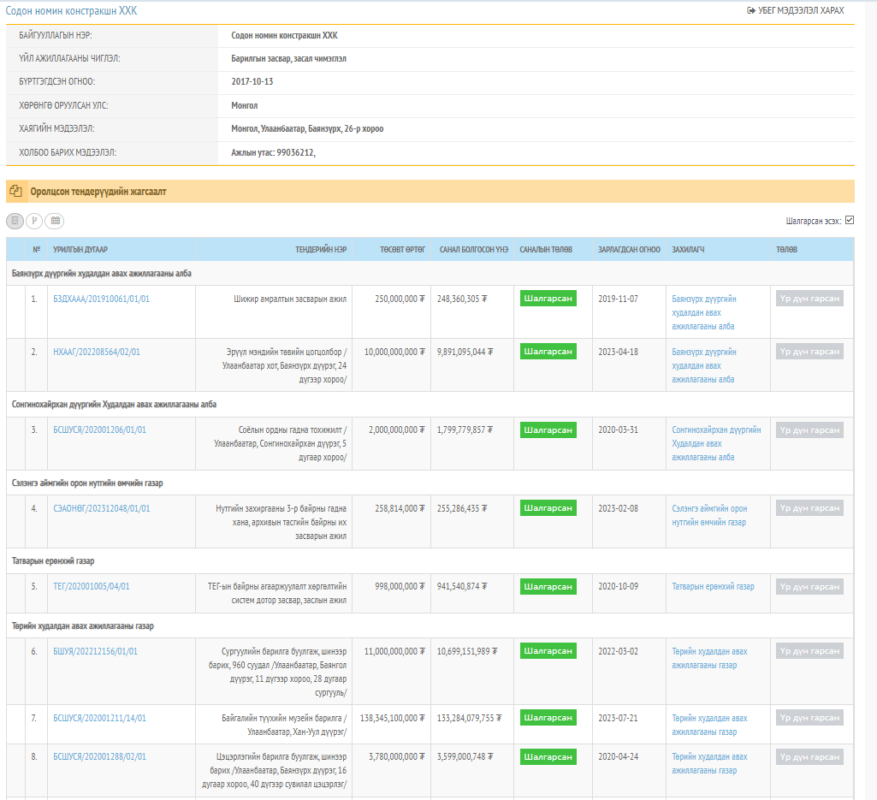Viewport: 877px width, 800px height.
Task: Click the Үр дүн гарсан button in row 5
Action: [809, 587]
